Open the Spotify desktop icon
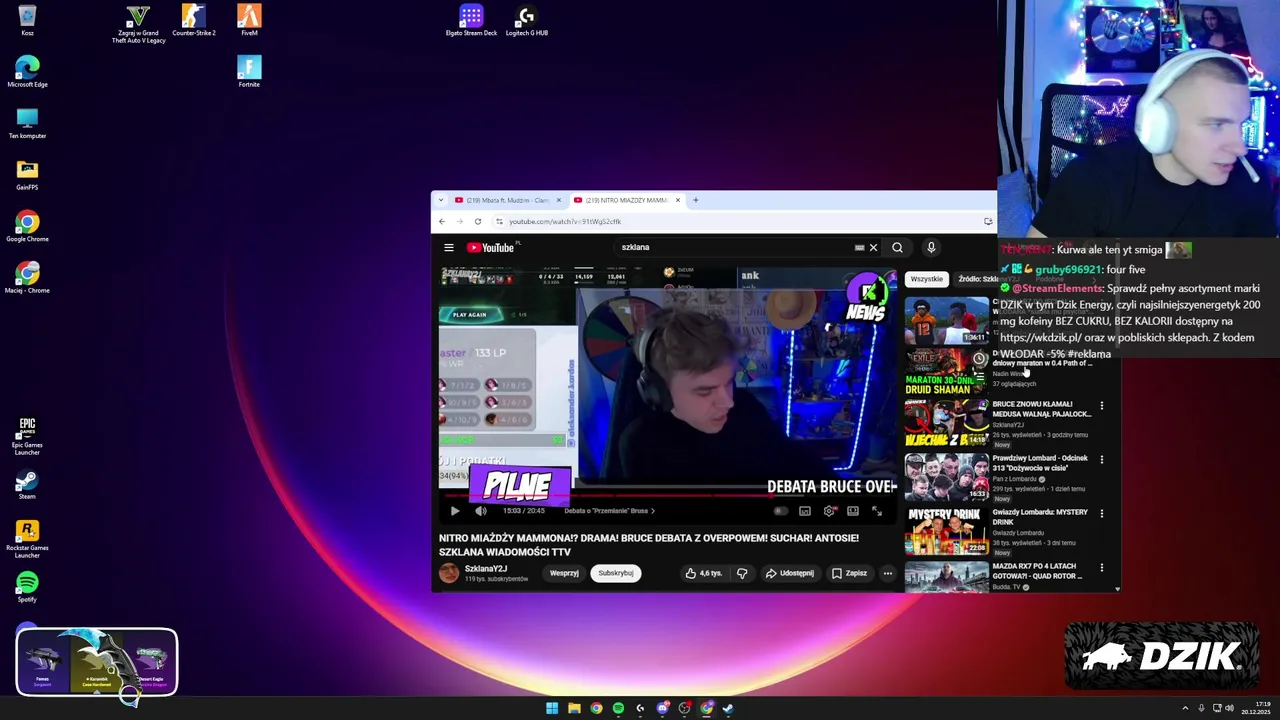 pos(27,587)
